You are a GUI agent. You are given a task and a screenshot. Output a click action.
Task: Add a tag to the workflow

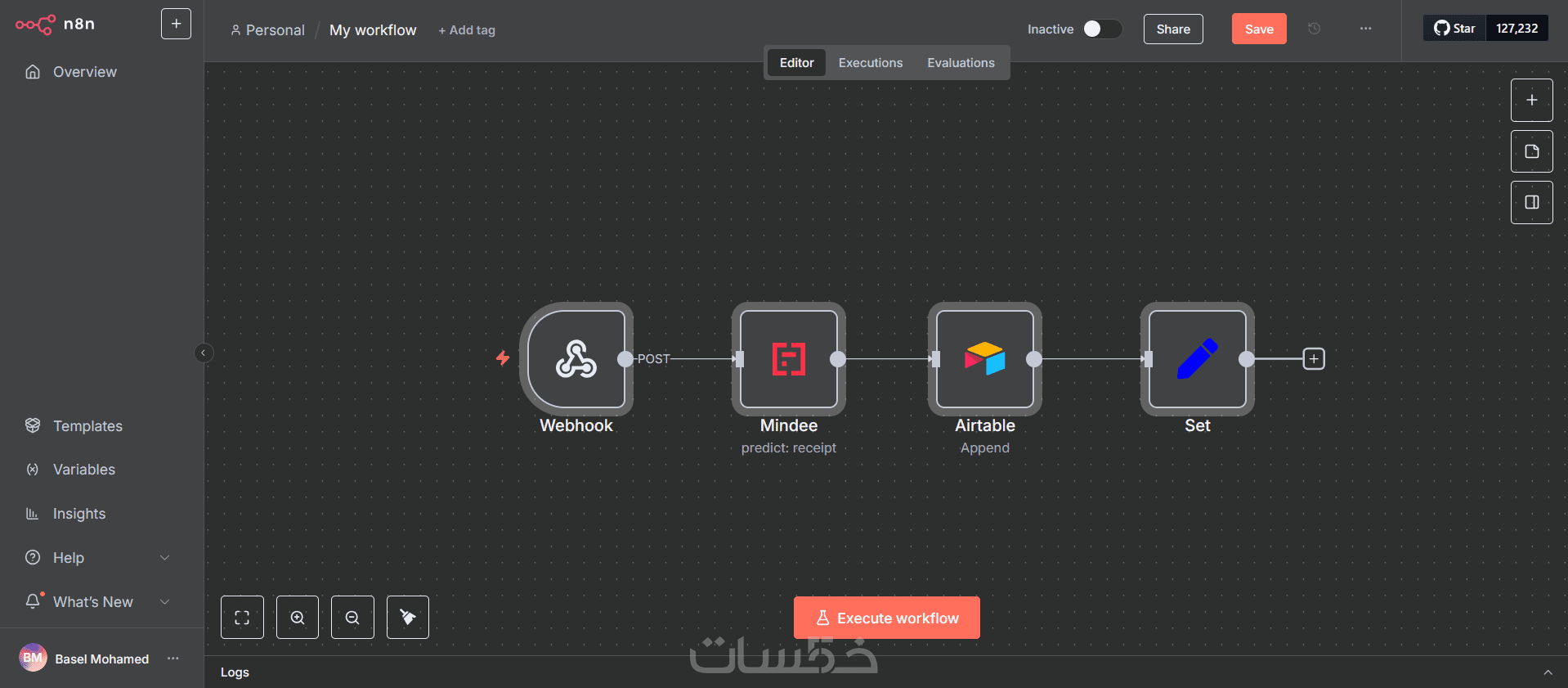click(467, 30)
